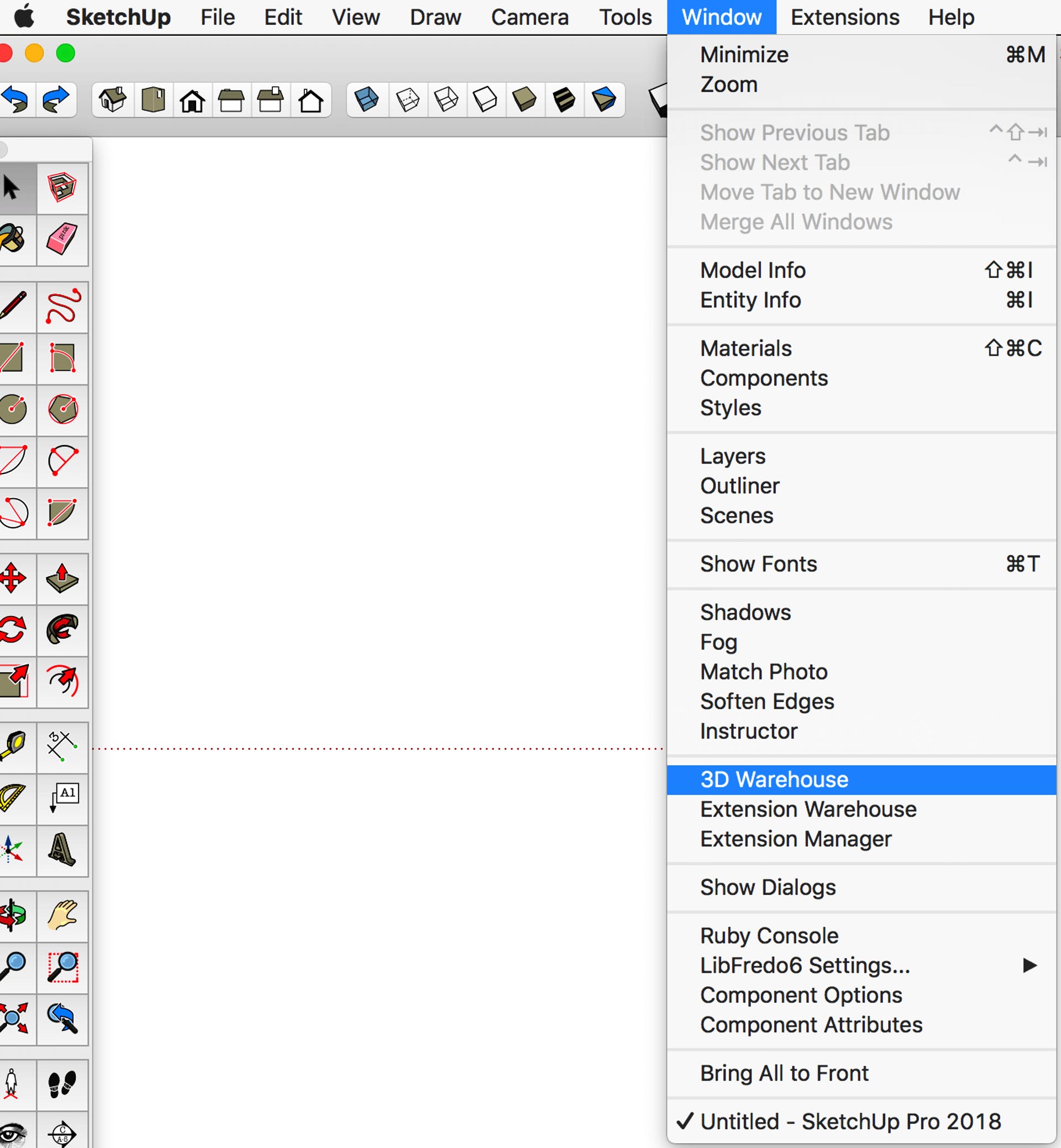Open the Apple menu
Viewport: 1061px width, 1148px height.
tap(24, 17)
